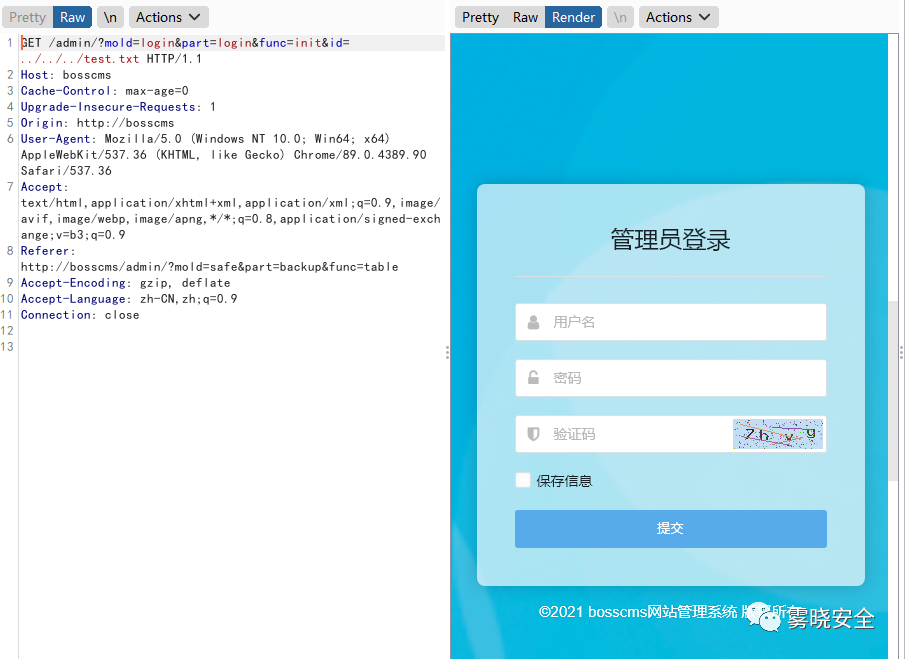
Task: Toggle request \n non-printable characters button
Action: [110, 17]
